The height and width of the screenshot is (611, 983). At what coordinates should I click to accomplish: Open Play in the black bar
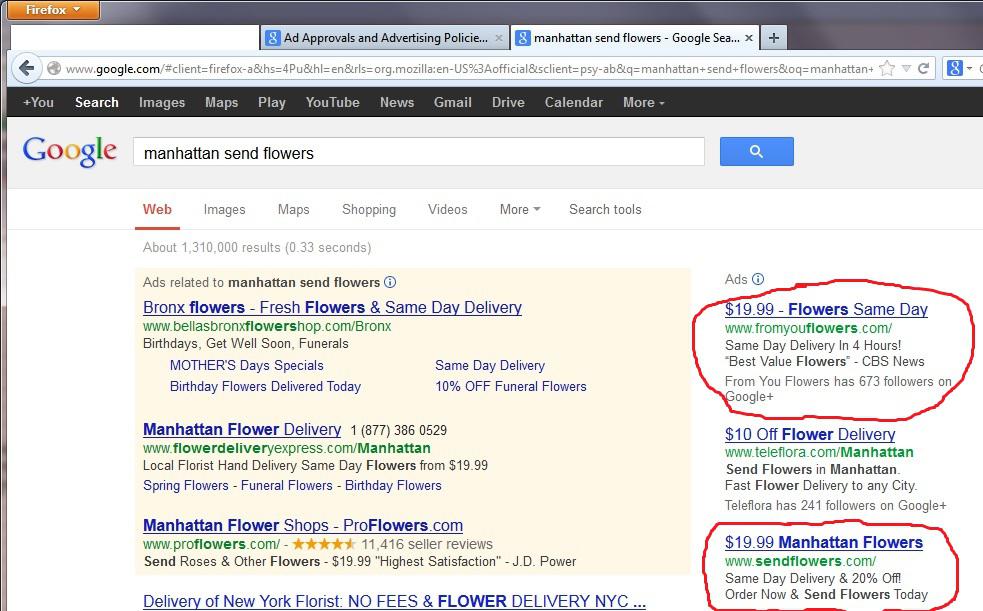click(271, 102)
